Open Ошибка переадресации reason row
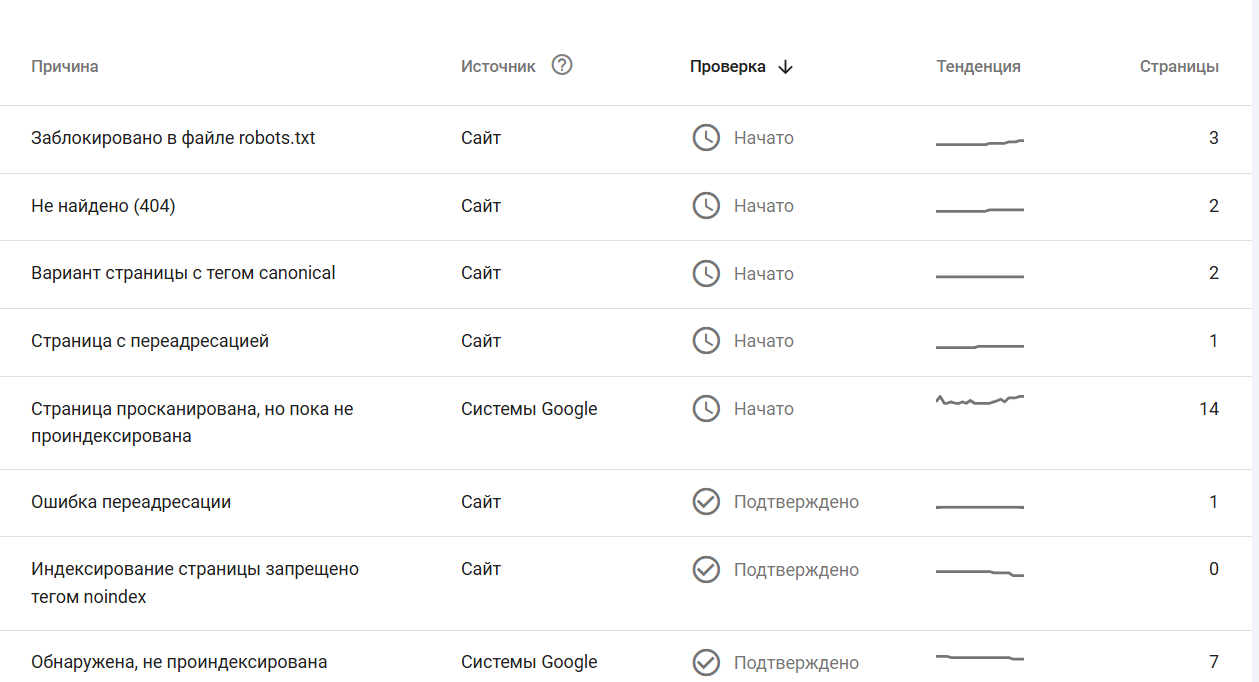This screenshot has height=682, width=1259. tap(131, 502)
